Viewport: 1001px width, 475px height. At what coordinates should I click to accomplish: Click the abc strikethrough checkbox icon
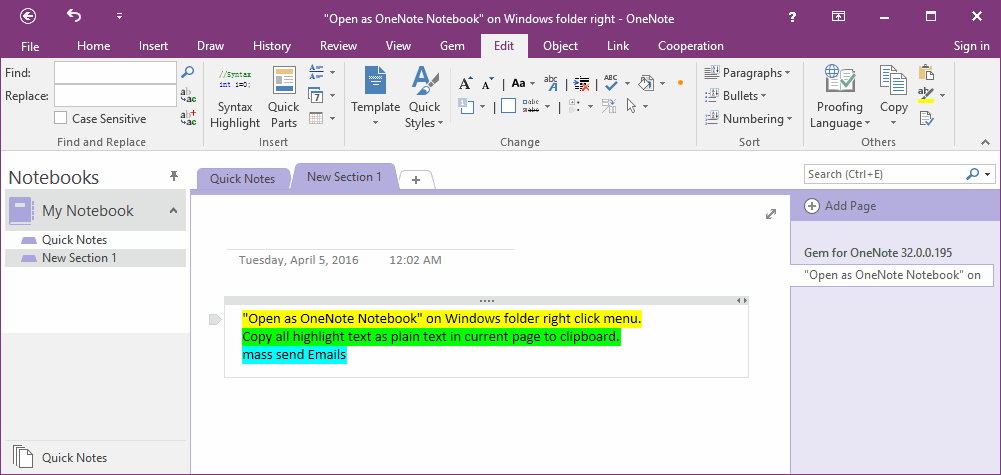[x=531, y=106]
